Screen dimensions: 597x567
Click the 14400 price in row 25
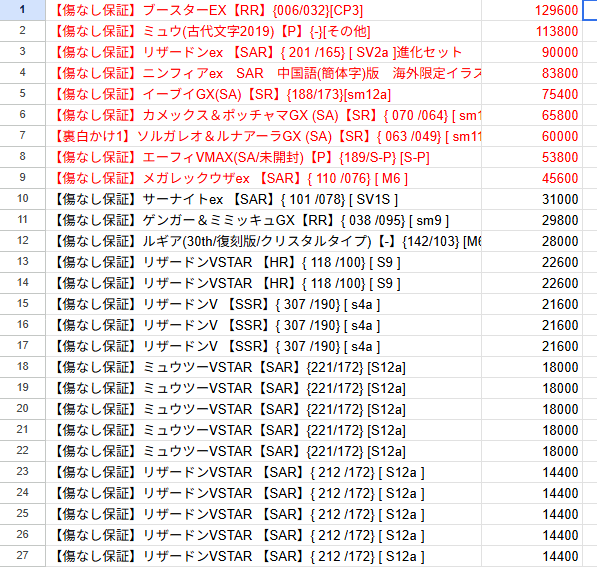(560, 514)
